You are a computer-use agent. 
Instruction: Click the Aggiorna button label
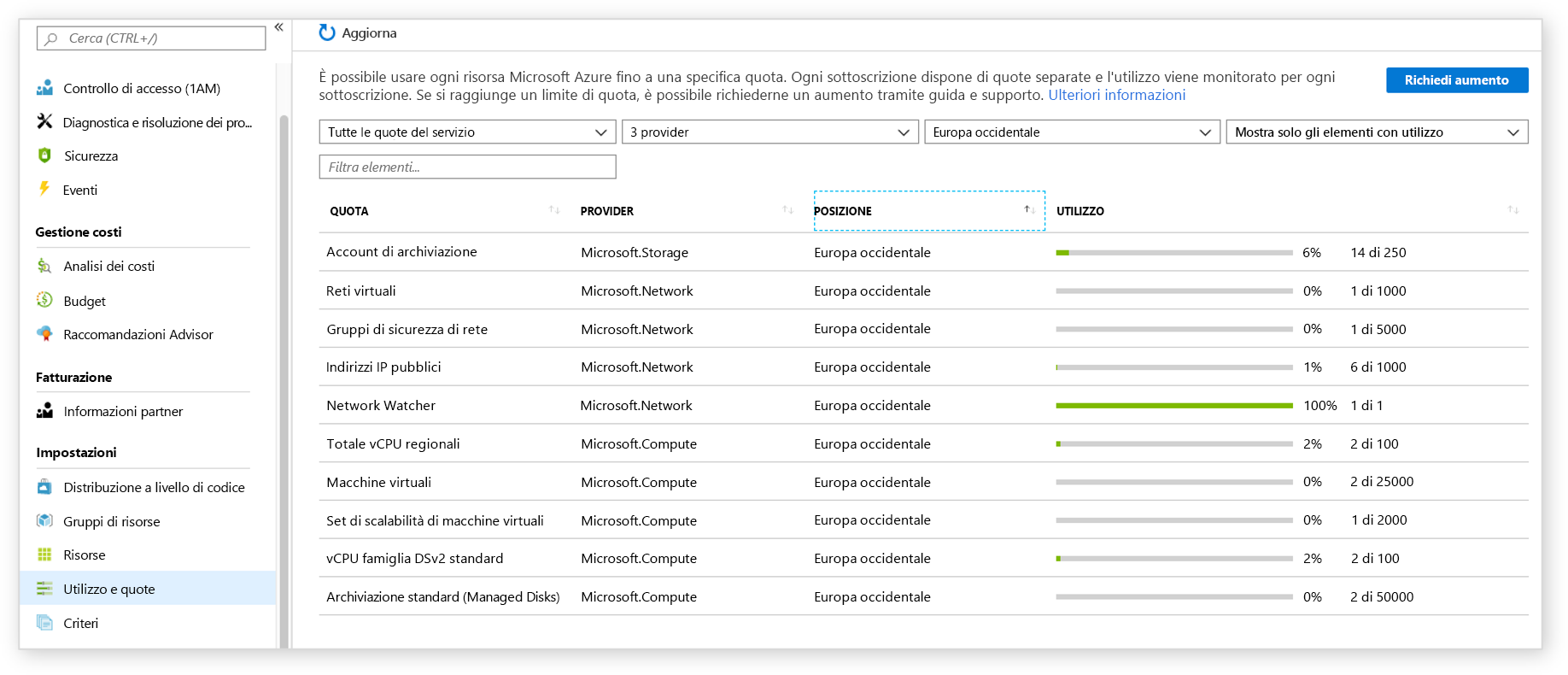pos(369,32)
